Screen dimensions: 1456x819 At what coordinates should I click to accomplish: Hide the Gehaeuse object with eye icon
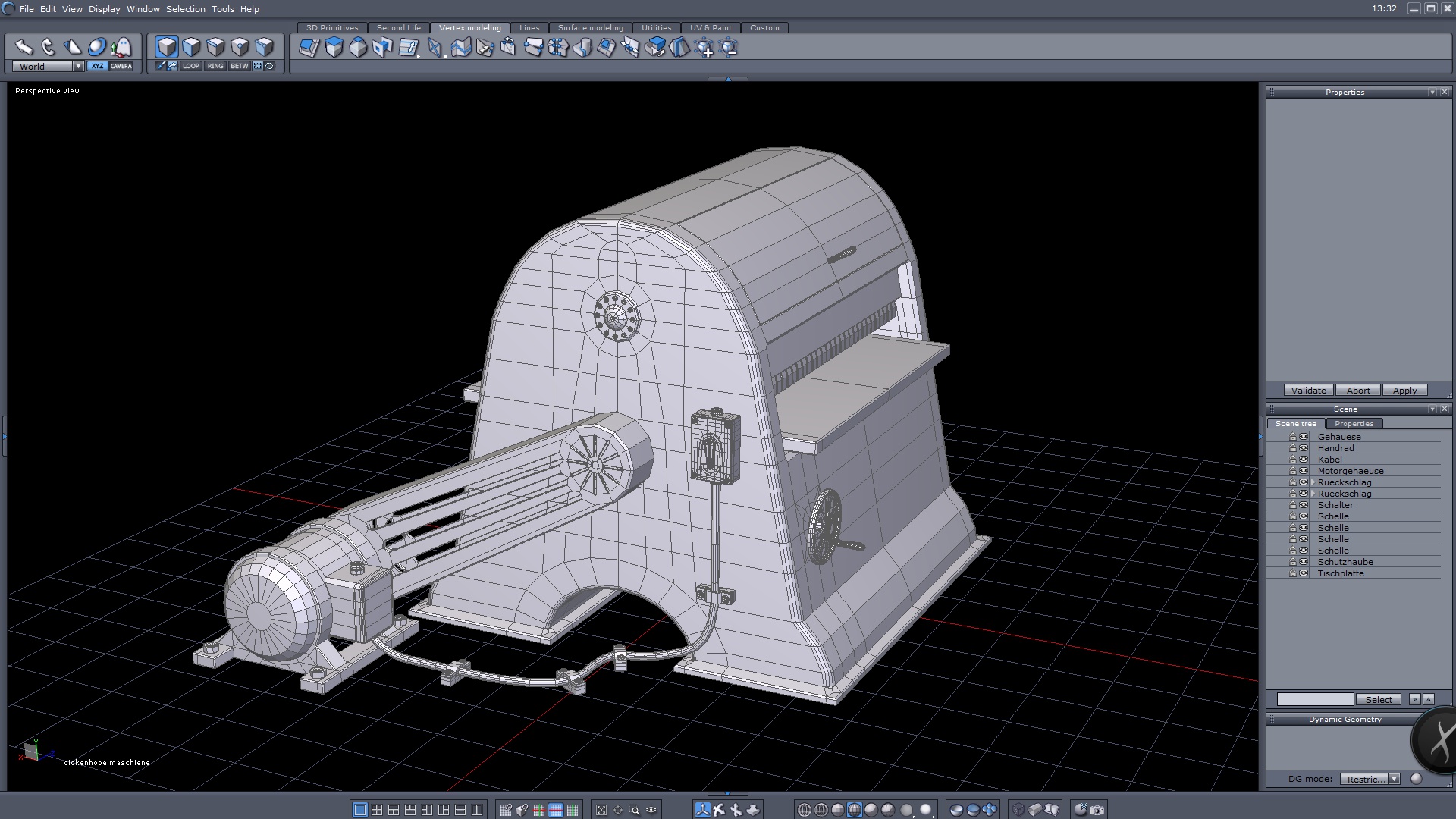[1304, 437]
